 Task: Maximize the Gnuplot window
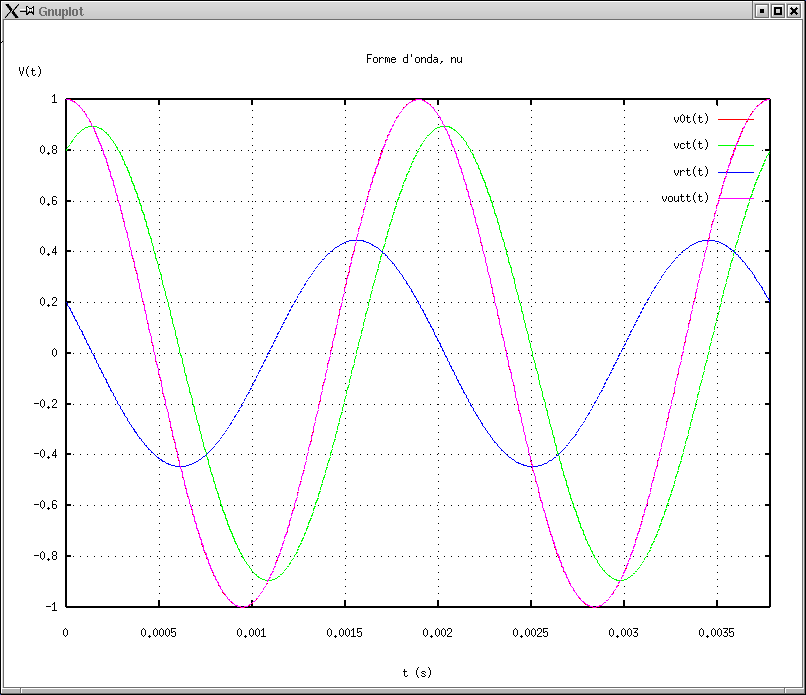pos(777,10)
